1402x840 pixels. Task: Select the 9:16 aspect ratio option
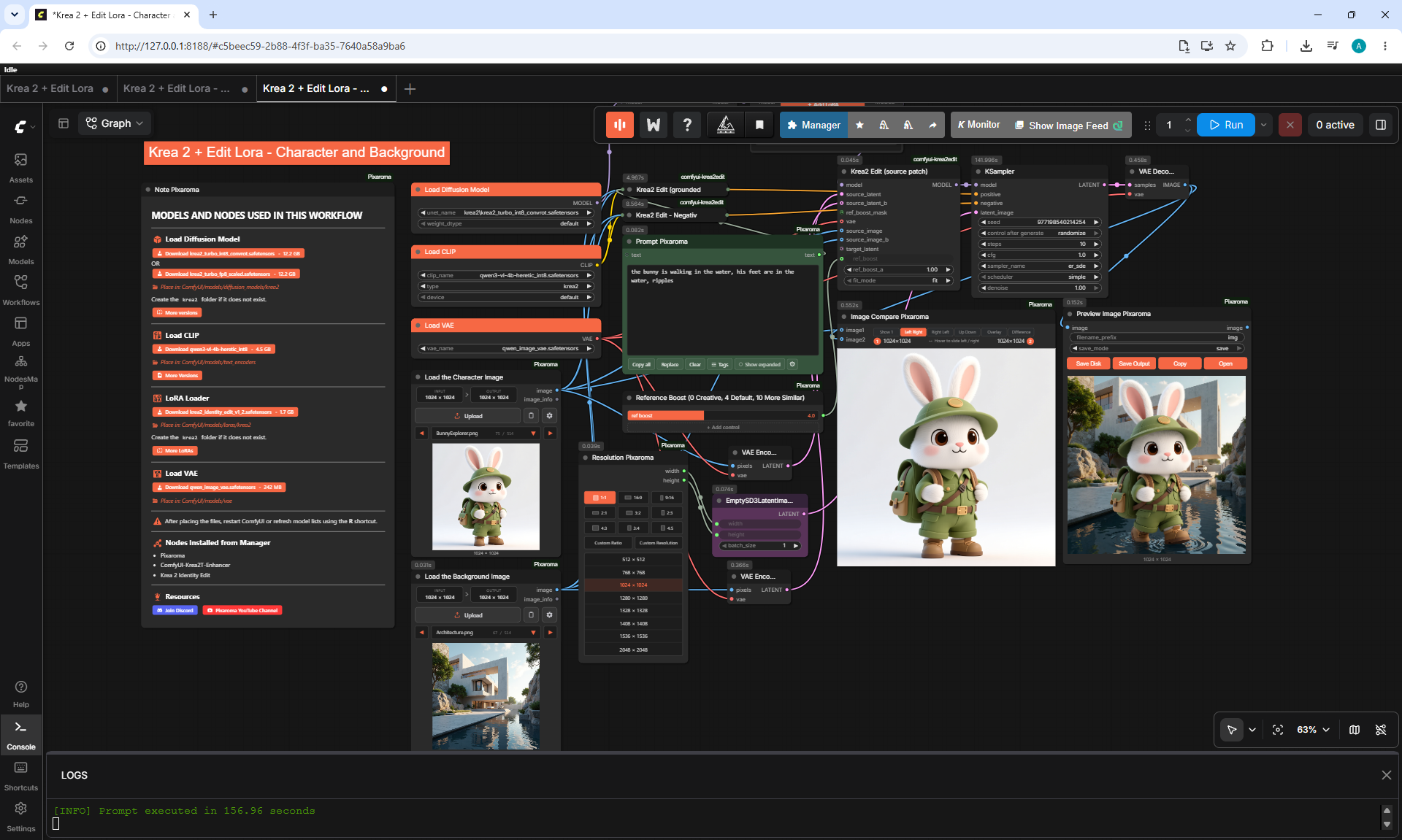pos(667,498)
